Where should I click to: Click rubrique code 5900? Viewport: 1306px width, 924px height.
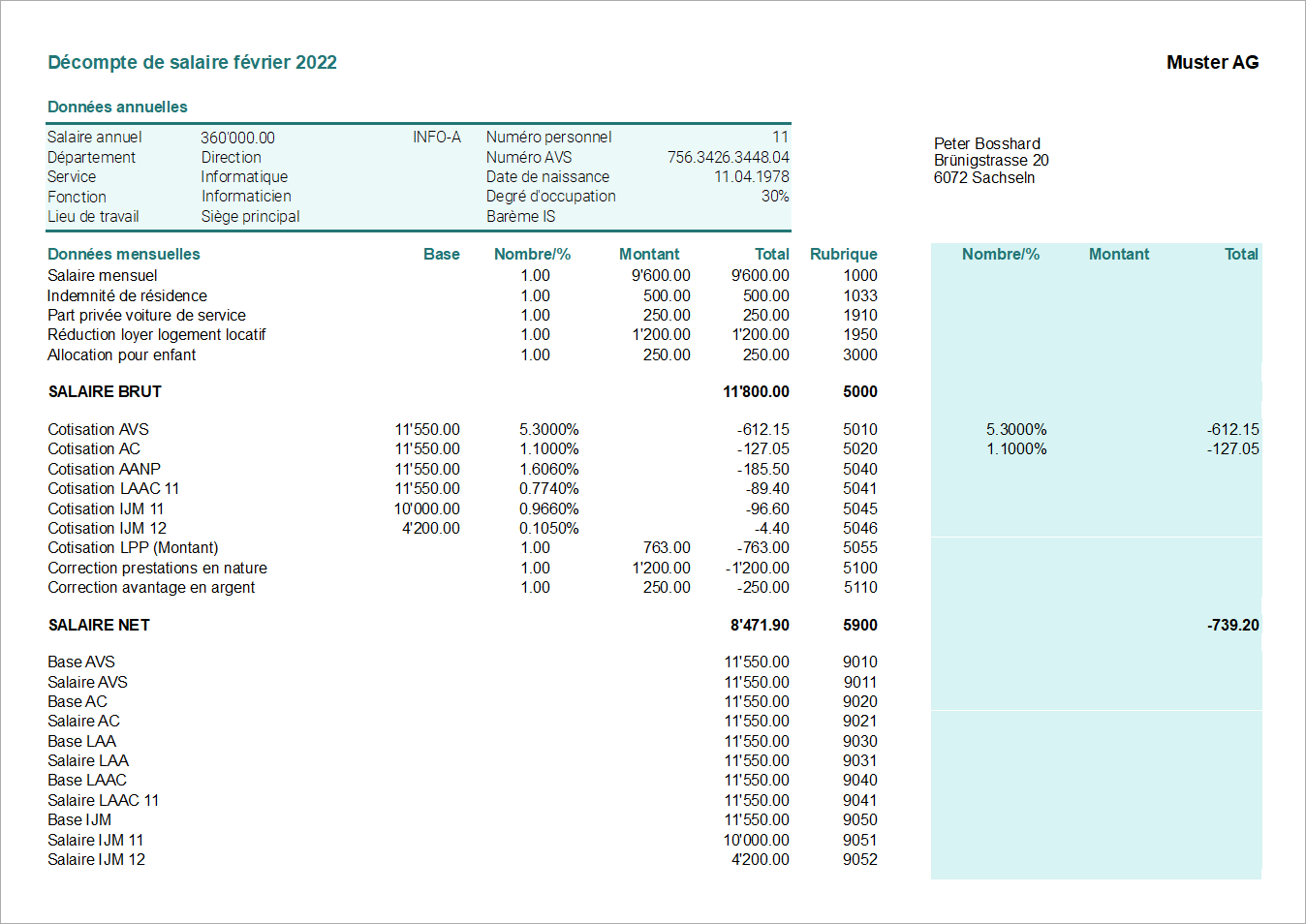pos(859,626)
